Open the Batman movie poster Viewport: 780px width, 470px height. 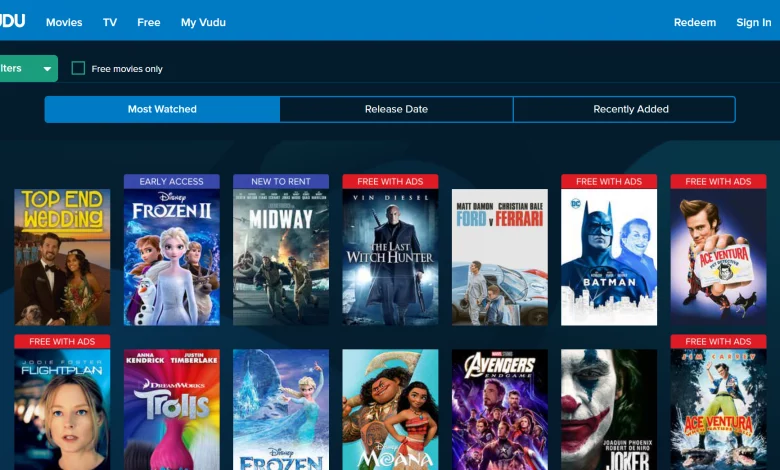pos(609,257)
